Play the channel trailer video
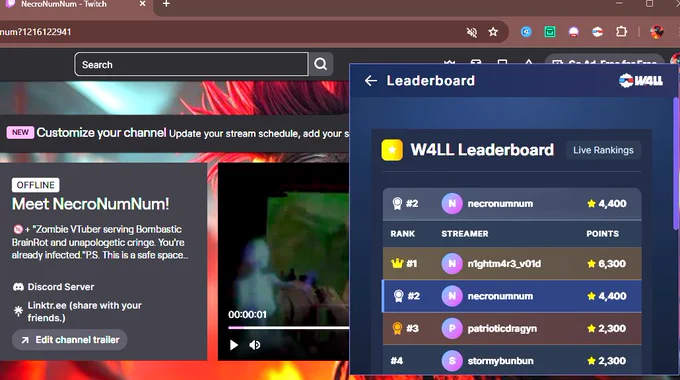 coord(234,345)
